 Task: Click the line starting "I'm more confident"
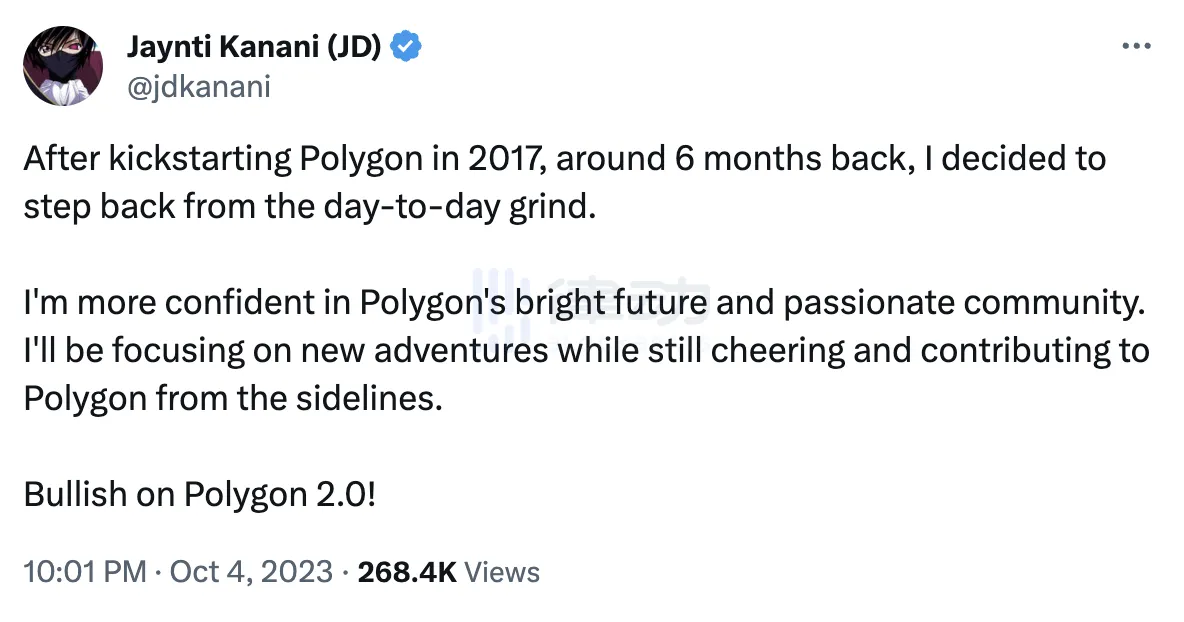[582, 304]
